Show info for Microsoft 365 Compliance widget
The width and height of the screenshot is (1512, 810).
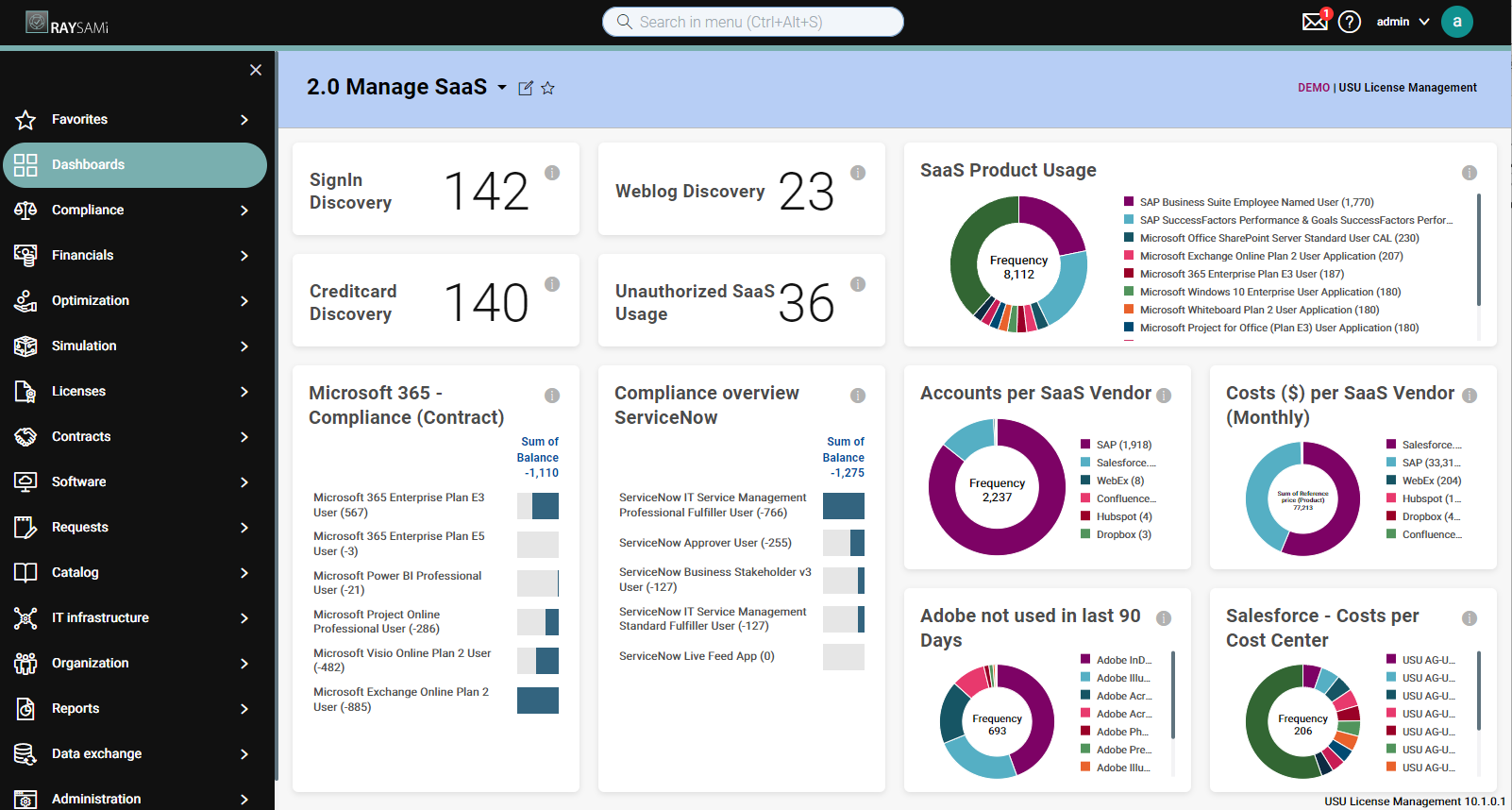pos(552,396)
